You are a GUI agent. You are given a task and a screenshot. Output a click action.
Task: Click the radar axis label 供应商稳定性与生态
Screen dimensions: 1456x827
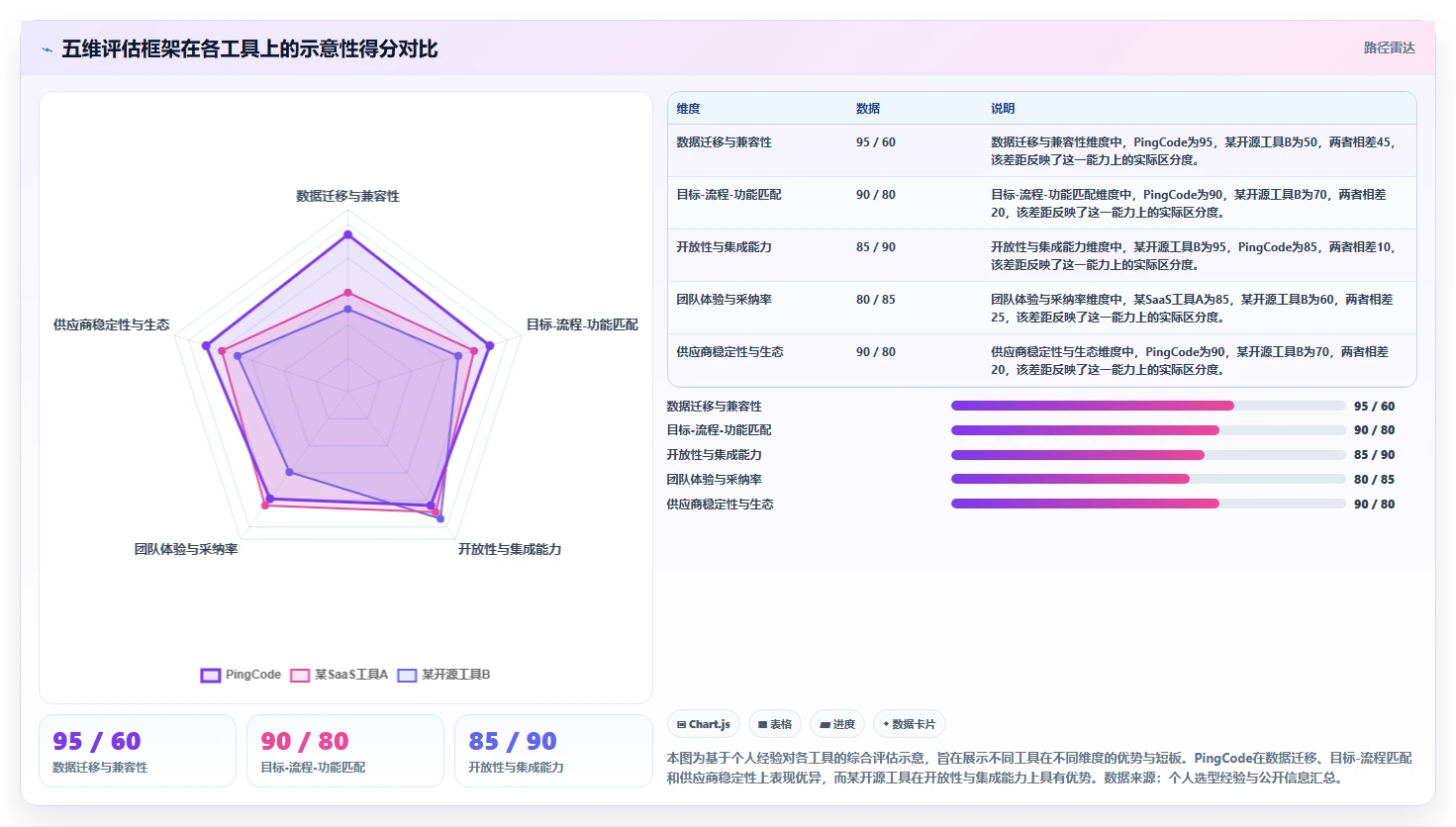(112, 324)
